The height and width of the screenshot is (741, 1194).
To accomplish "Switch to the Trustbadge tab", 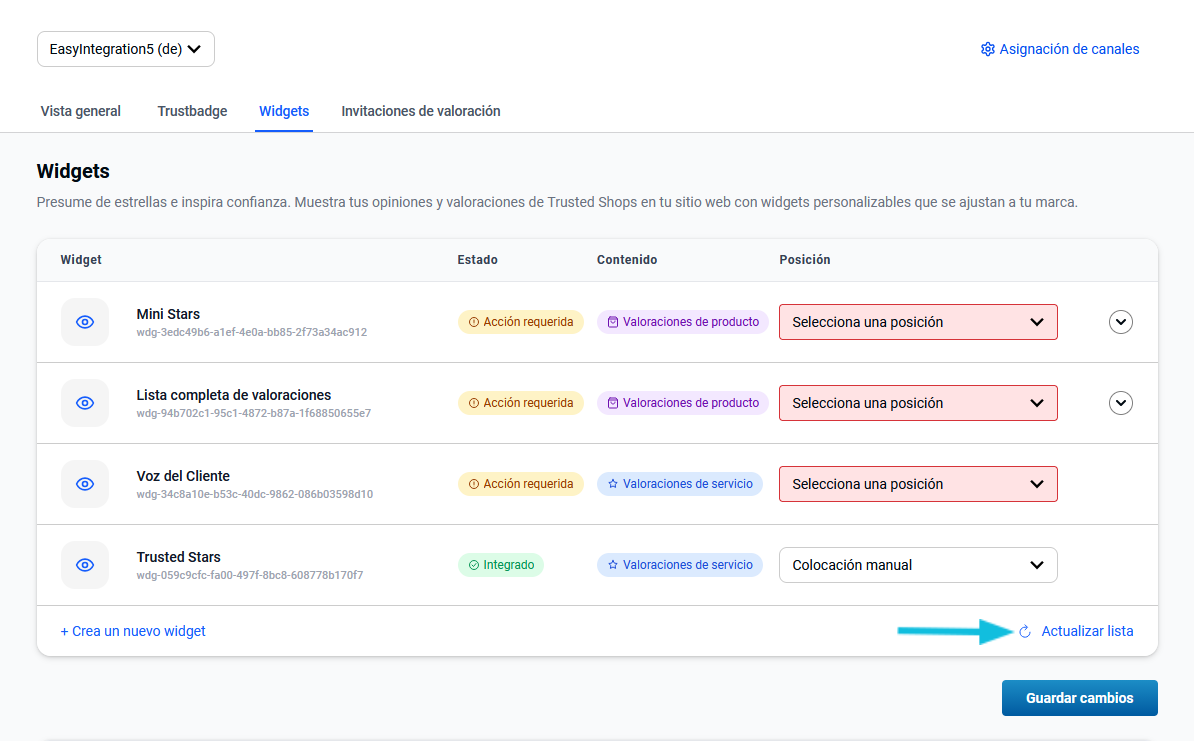I will click(x=192, y=111).
